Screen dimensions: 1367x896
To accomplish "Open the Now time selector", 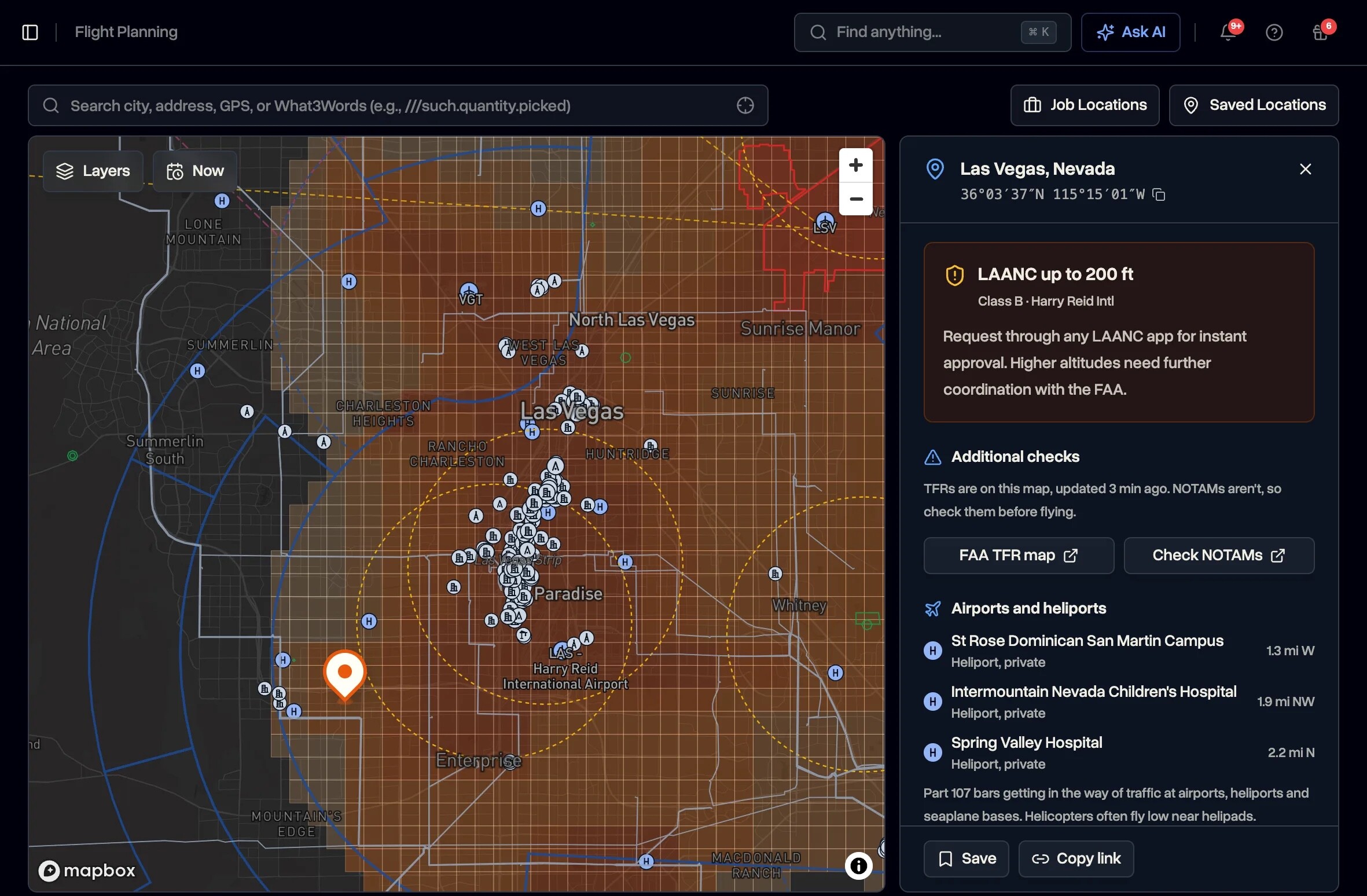I will point(195,171).
